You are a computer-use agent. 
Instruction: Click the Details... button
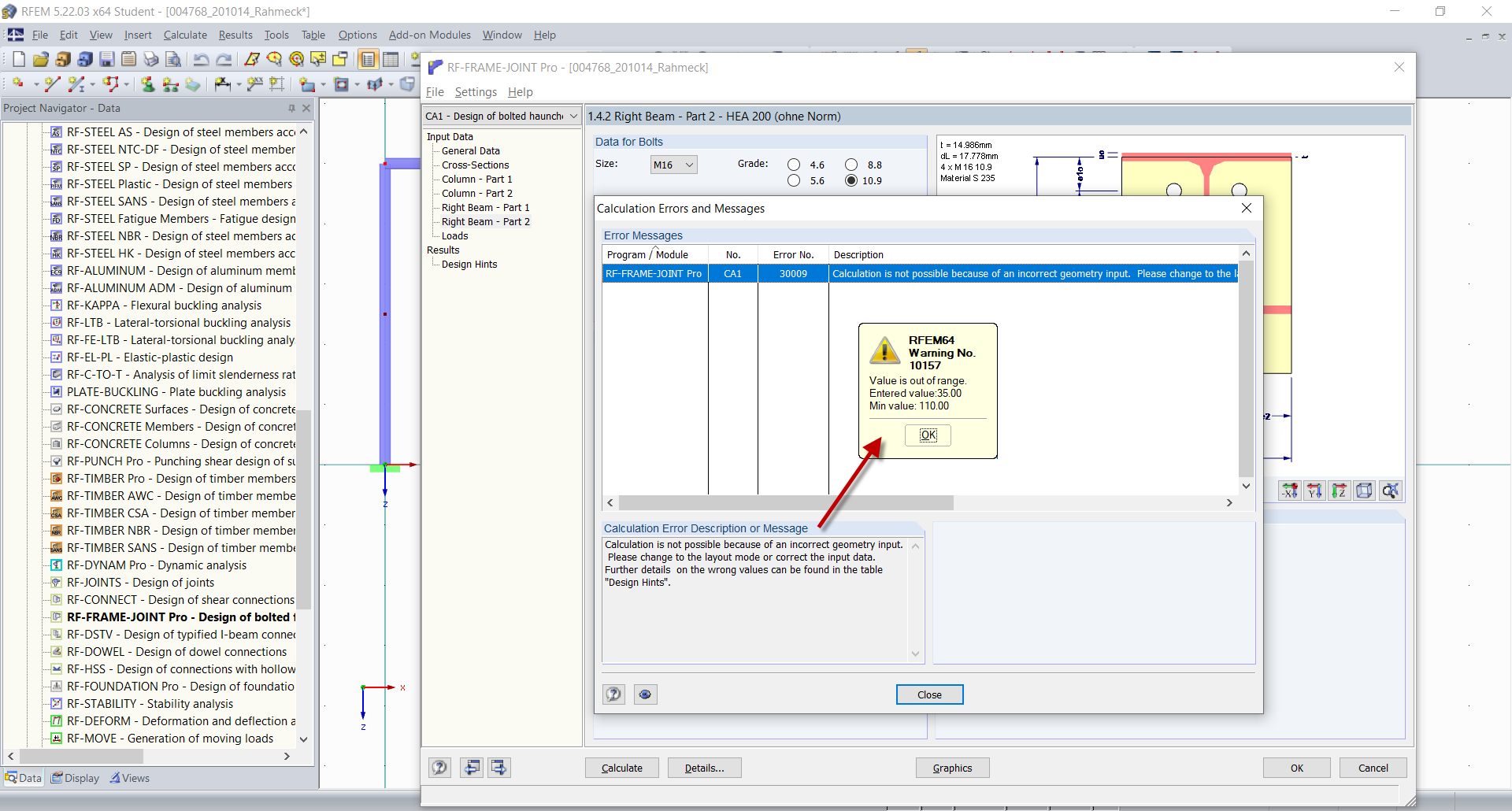point(704,768)
